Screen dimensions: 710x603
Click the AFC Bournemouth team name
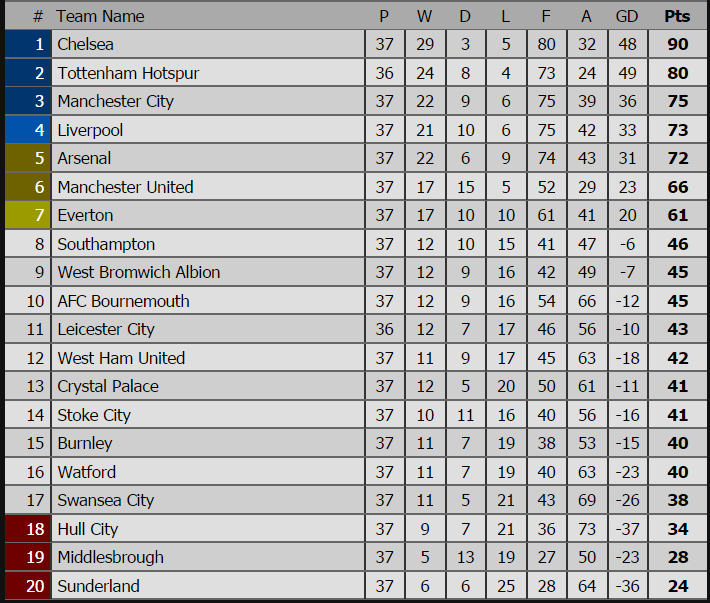[x=124, y=301]
